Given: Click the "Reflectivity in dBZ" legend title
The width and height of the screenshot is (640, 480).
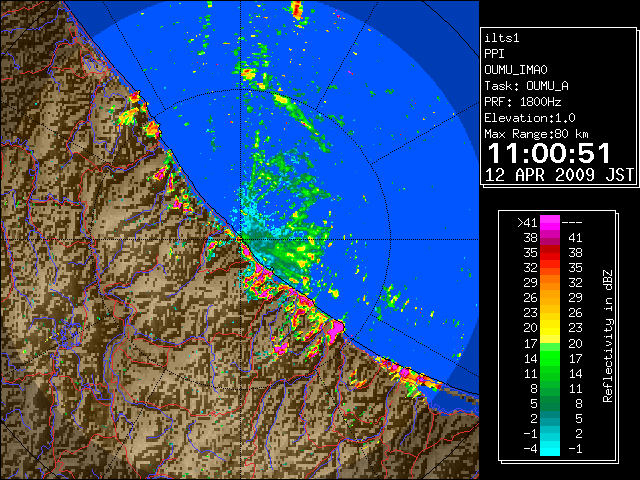Looking at the screenshot, I should point(608,336).
